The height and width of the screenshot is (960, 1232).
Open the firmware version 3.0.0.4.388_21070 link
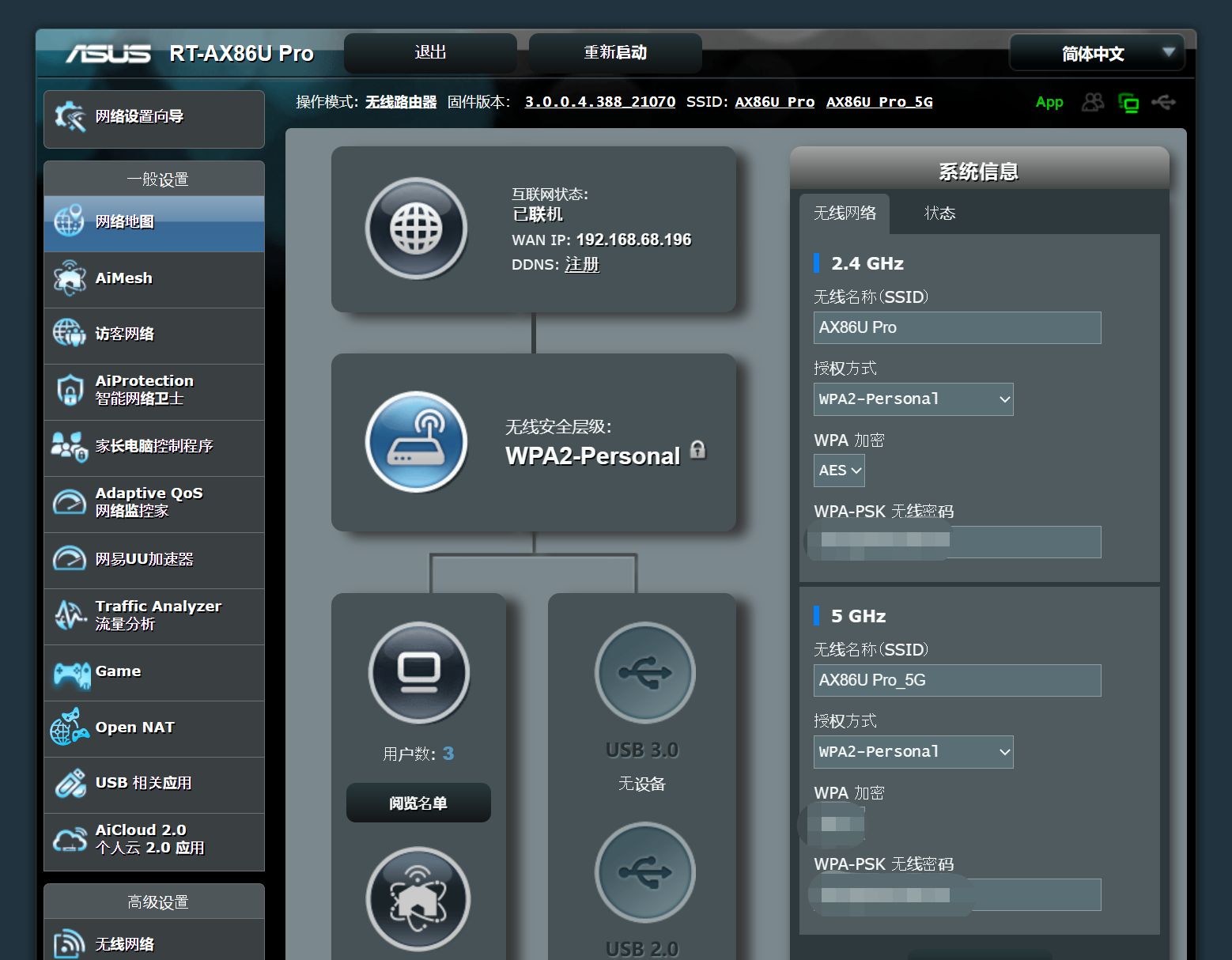(600, 102)
